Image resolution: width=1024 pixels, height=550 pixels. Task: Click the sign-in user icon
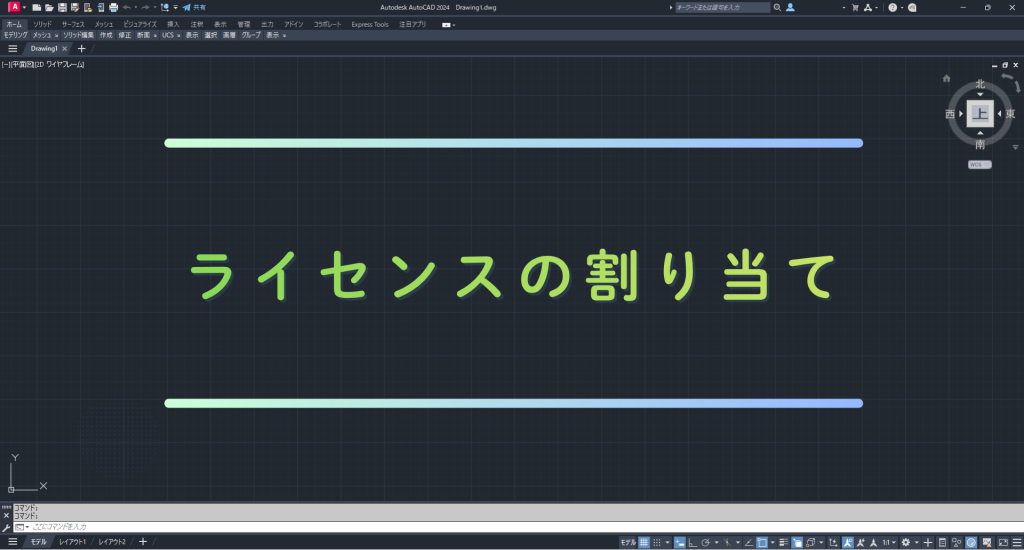coord(790,7)
